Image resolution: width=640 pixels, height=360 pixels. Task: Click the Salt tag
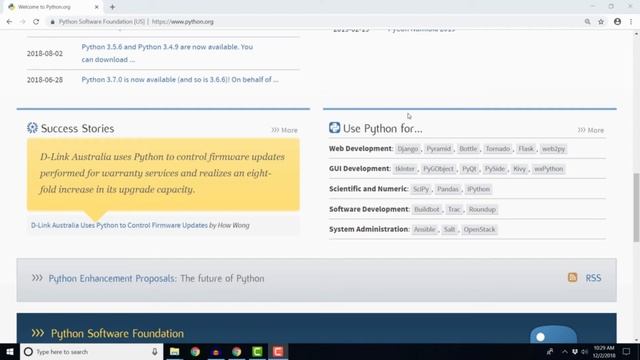coord(449,230)
